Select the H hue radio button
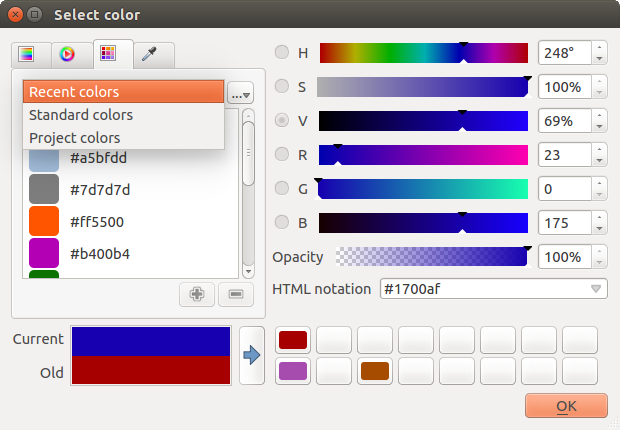This screenshot has height=430, width=620. (x=282, y=52)
